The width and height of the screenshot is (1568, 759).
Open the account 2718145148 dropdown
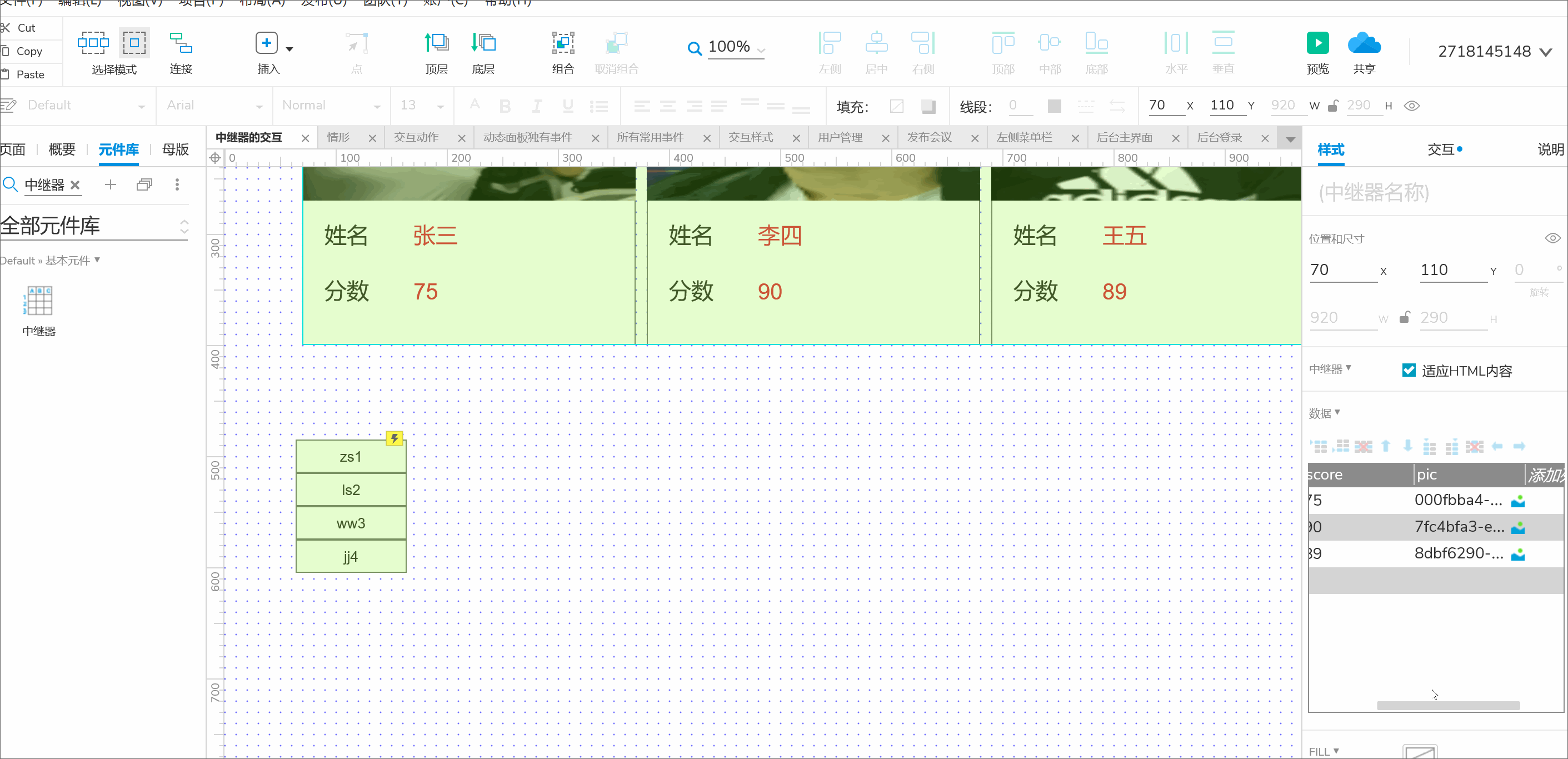coord(1545,52)
